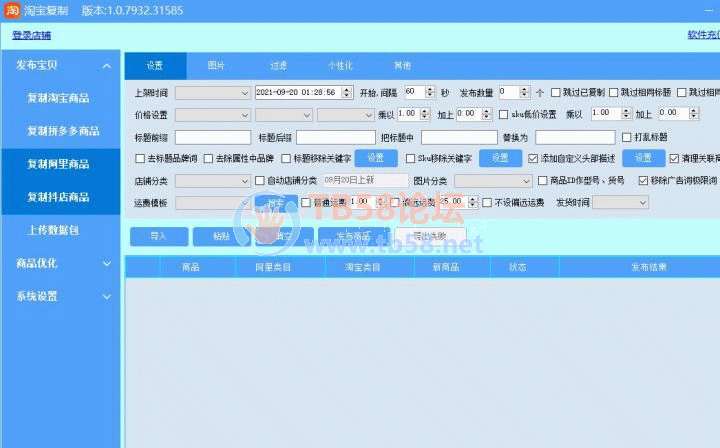This screenshot has height=448, width=720.
Task: Open the third 价格设置 dropdown
Action: (346, 115)
